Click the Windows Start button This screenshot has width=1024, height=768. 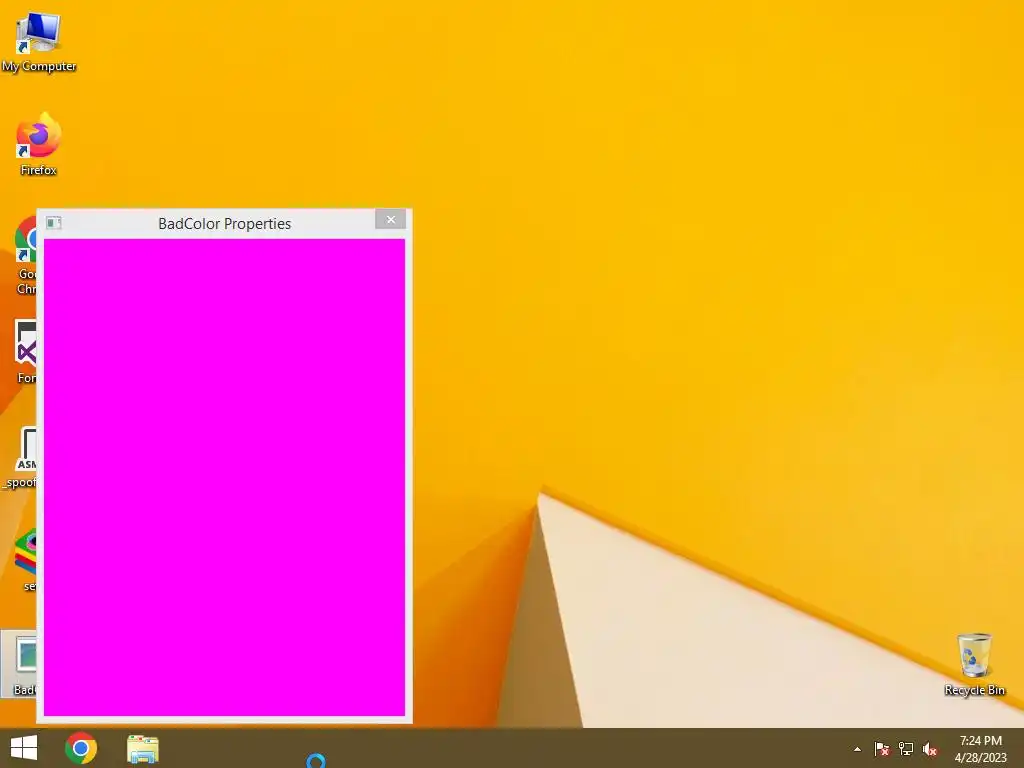coord(24,748)
